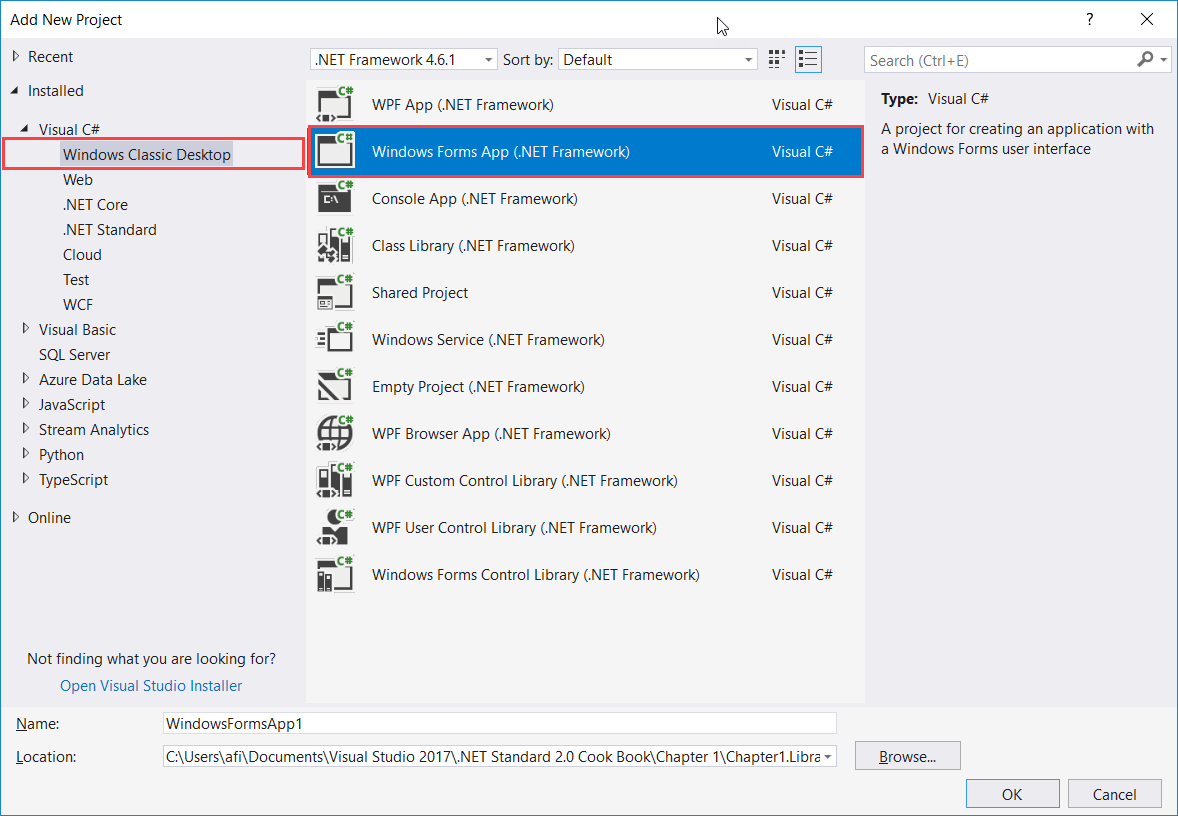
Task: Click the WPF Custom Control Library icon
Action: (x=335, y=480)
